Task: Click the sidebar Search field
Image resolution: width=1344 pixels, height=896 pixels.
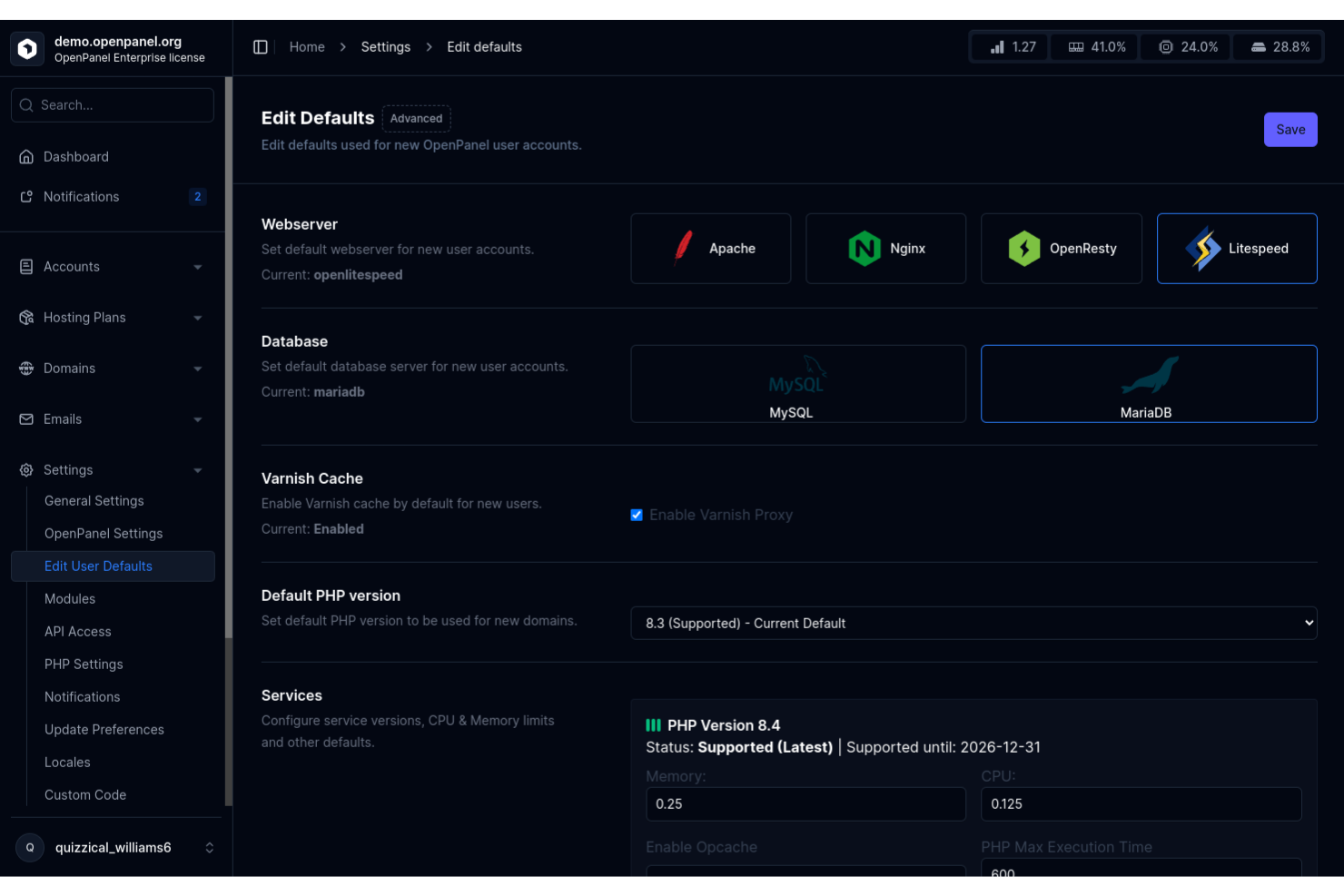Action: (x=113, y=105)
